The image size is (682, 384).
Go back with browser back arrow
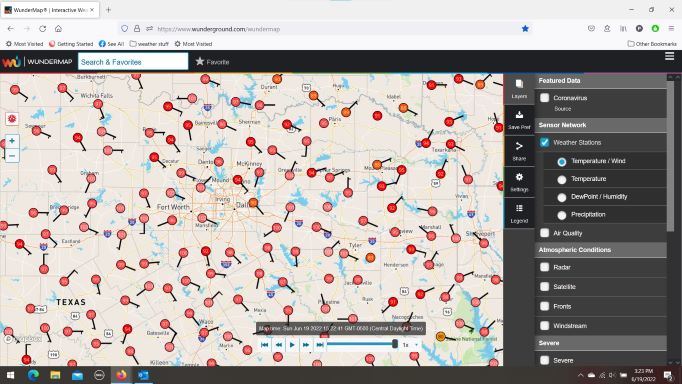click(x=11, y=29)
